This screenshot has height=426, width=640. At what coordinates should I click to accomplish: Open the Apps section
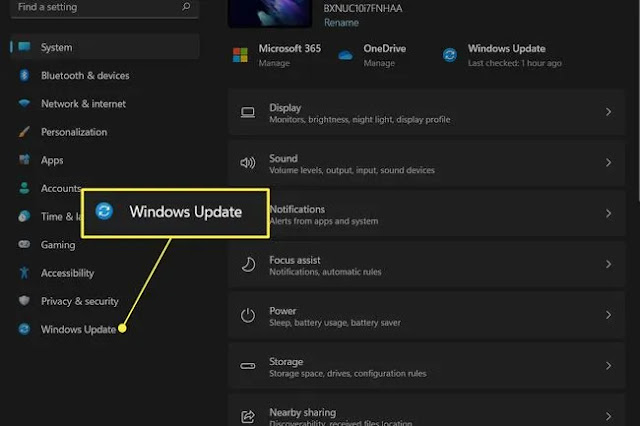coord(105,160)
